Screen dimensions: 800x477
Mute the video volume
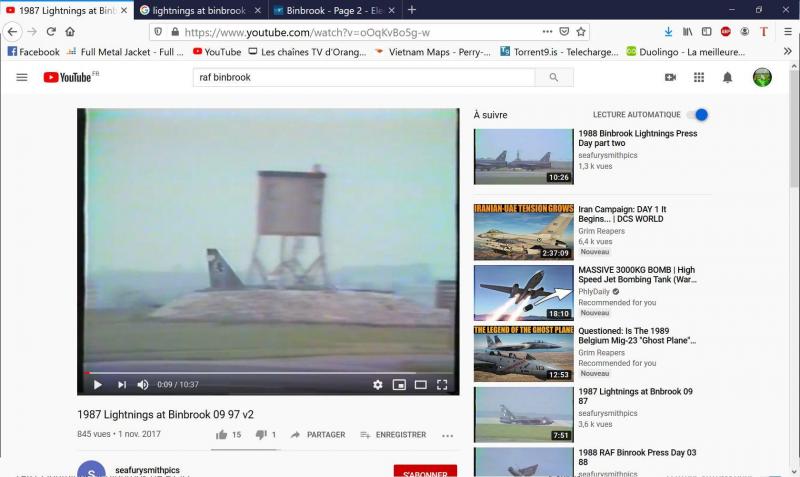click(x=143, y=385)
